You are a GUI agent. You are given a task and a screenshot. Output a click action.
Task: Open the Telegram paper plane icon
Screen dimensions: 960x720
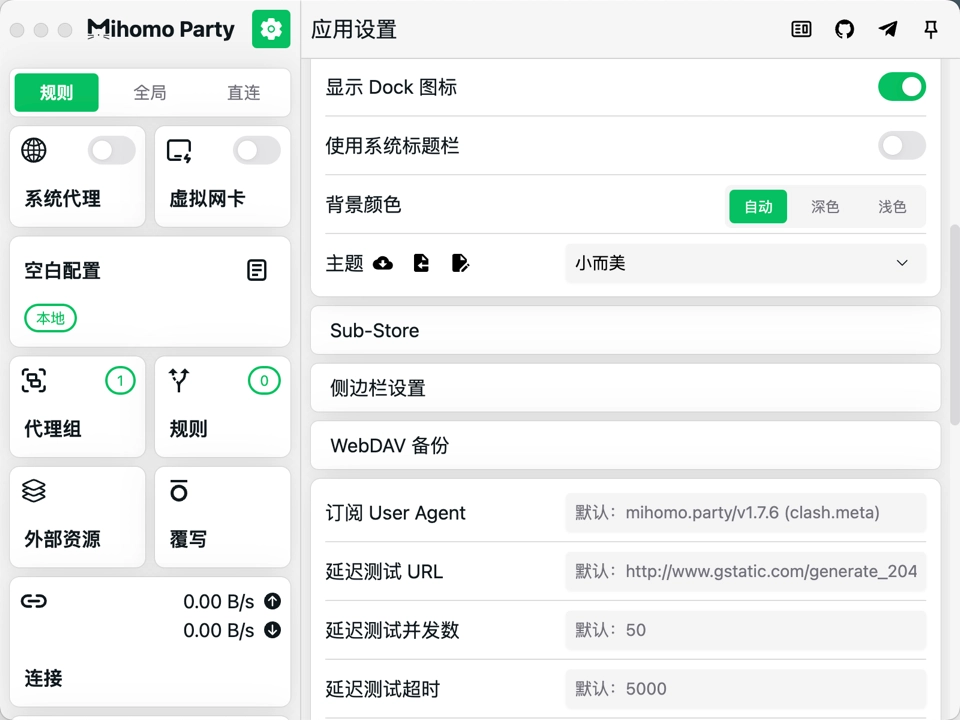pyautogui.click(x=888, y=29)
